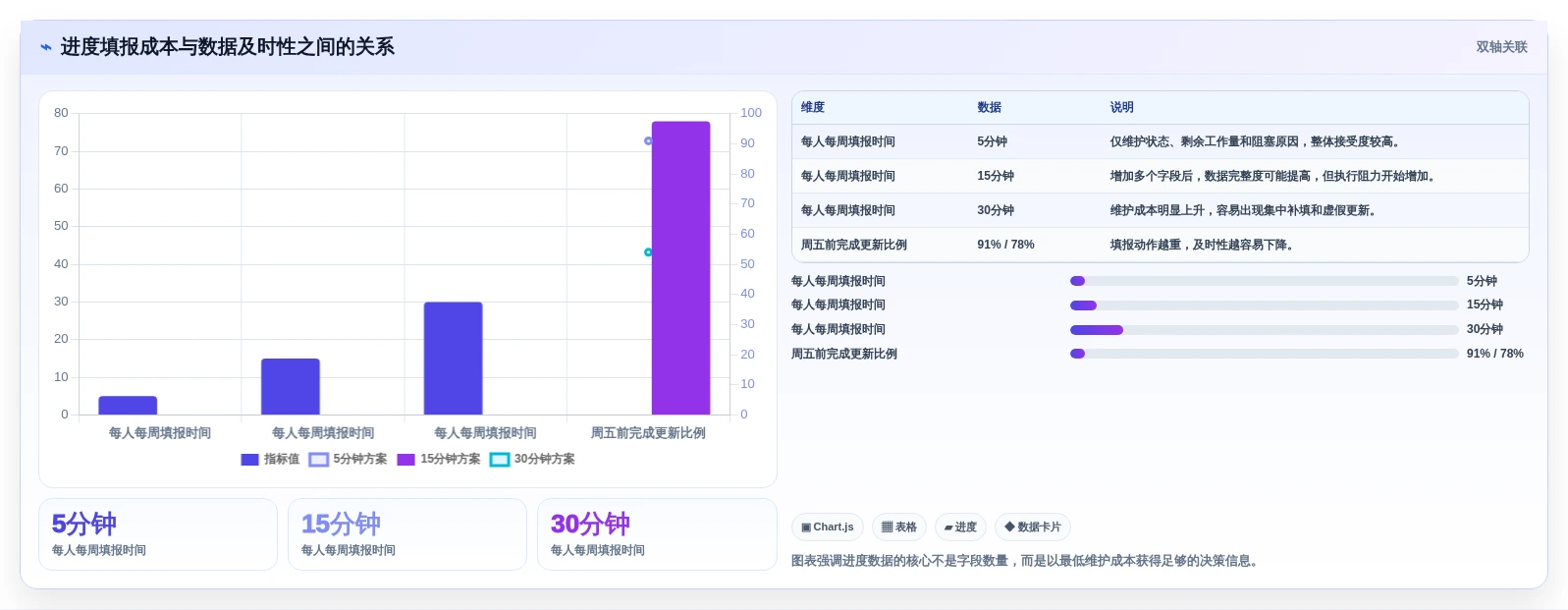Click the progress bar for 5分钟

1264,281
